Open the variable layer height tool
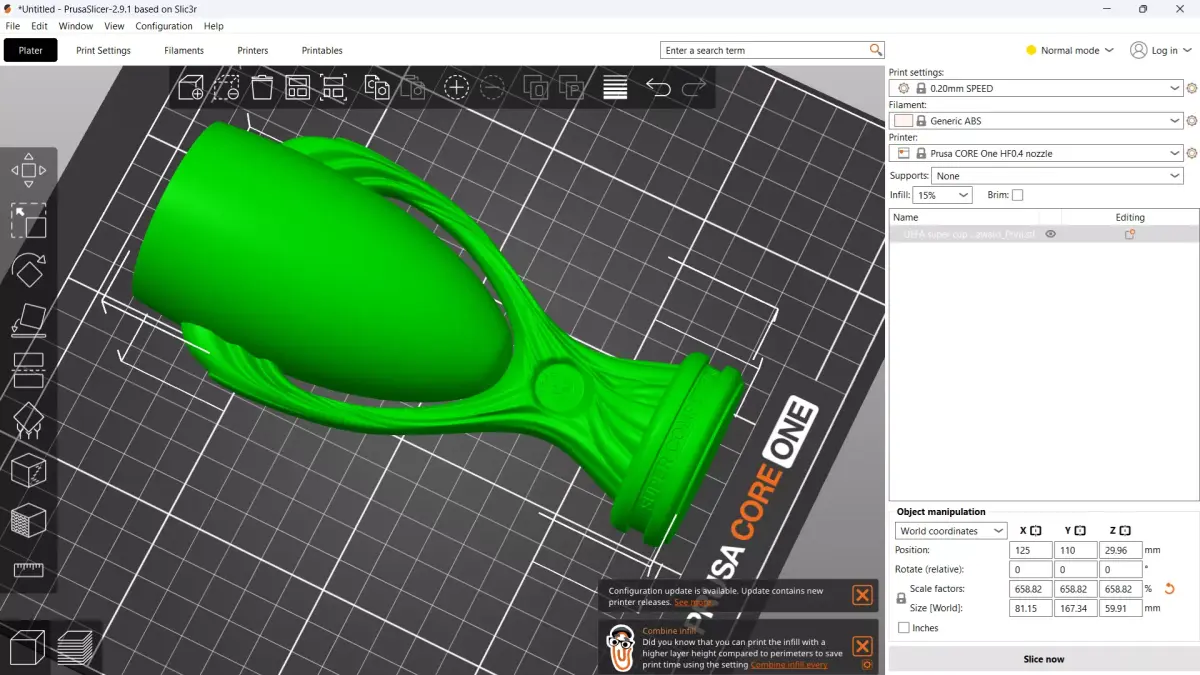Image resolution: width=1200 pixels, height=675 pixels. pyautogui.click(x=615, y=87)
